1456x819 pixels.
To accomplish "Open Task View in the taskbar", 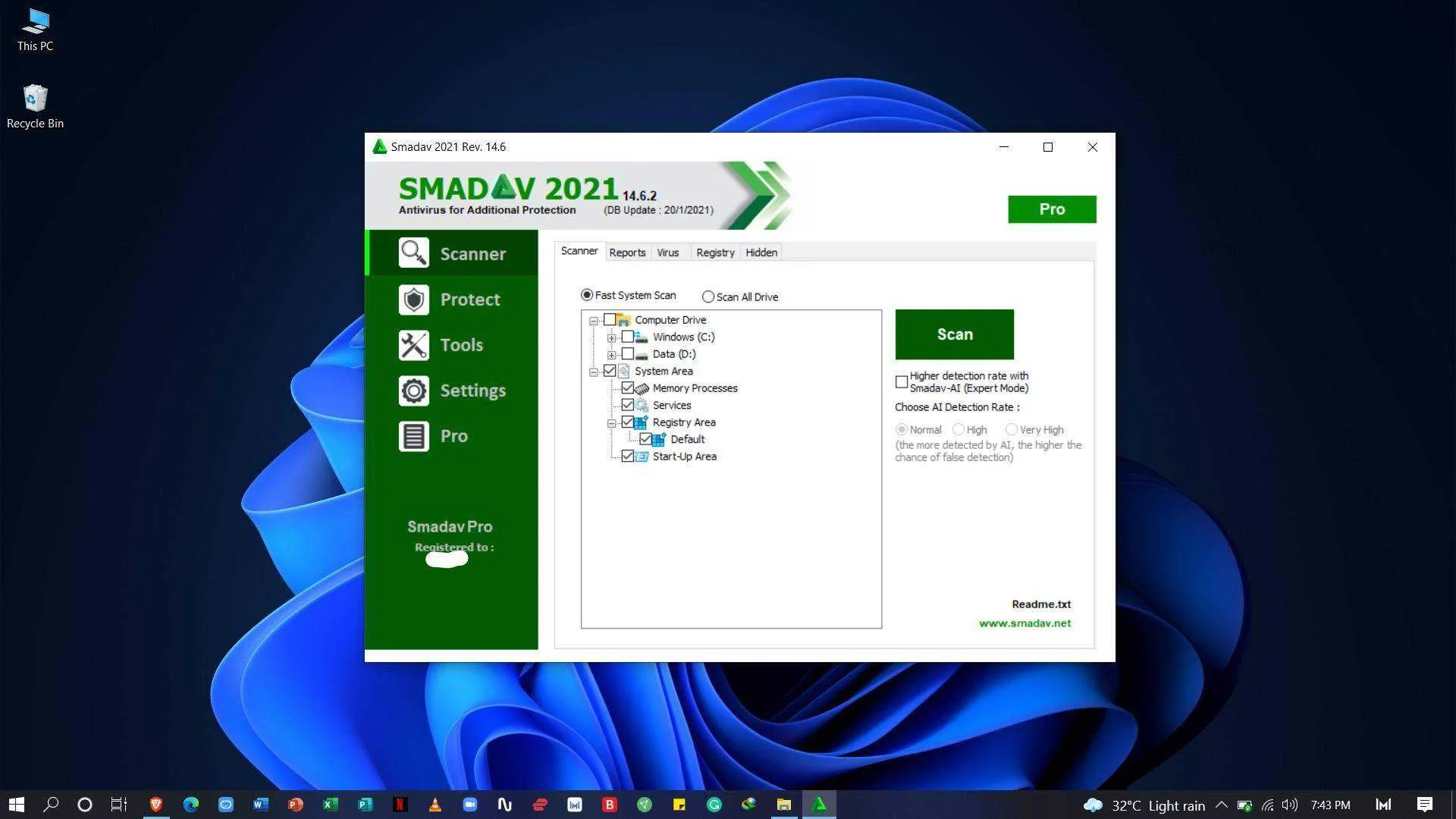I will tap(119, 805).
